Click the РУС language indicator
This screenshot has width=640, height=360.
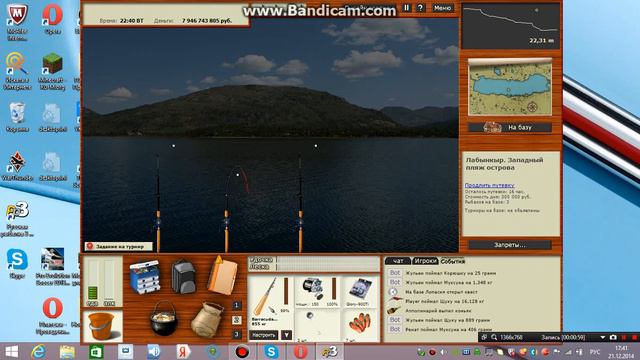pos(595,352)
